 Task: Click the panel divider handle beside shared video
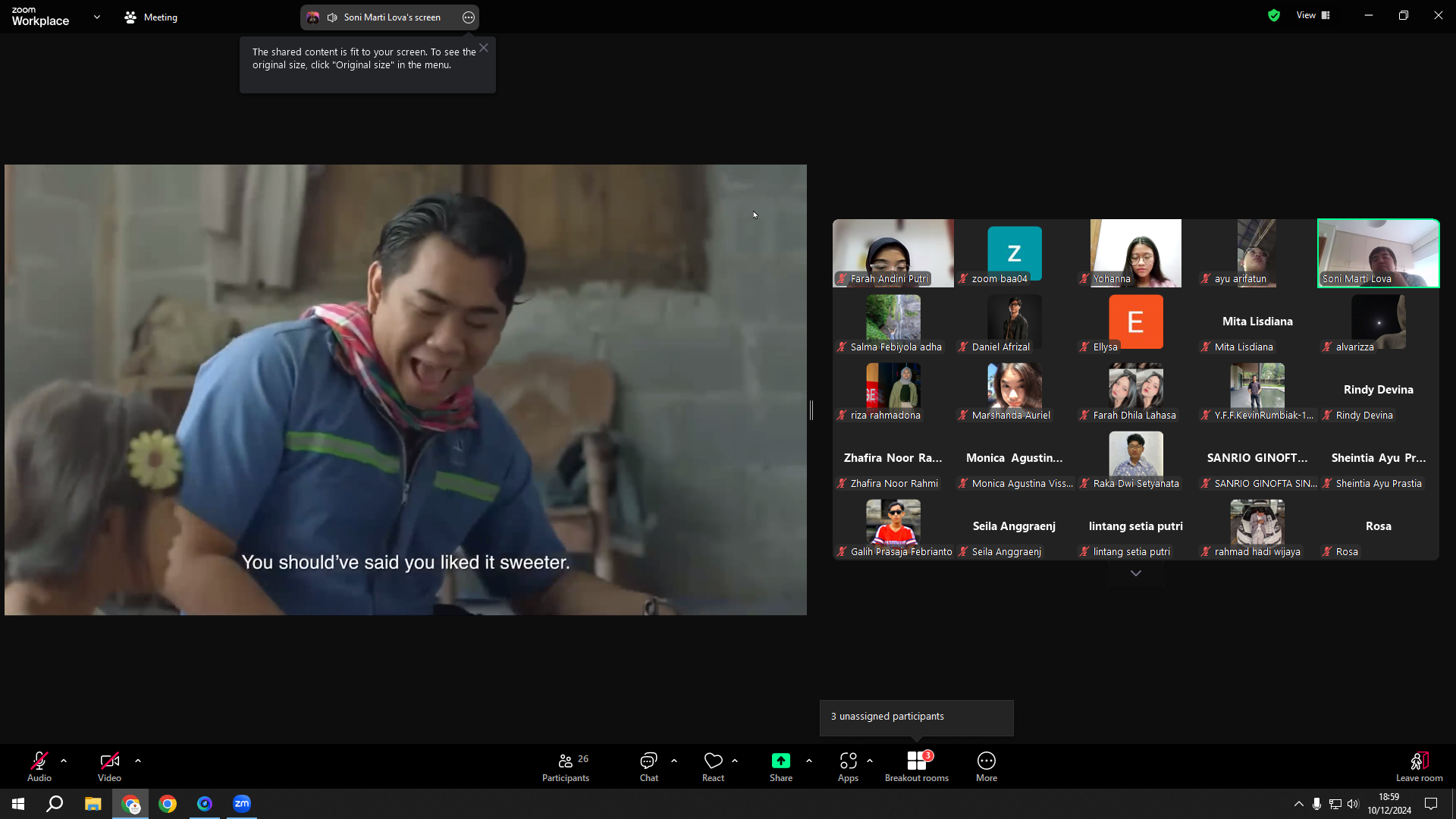811,410
